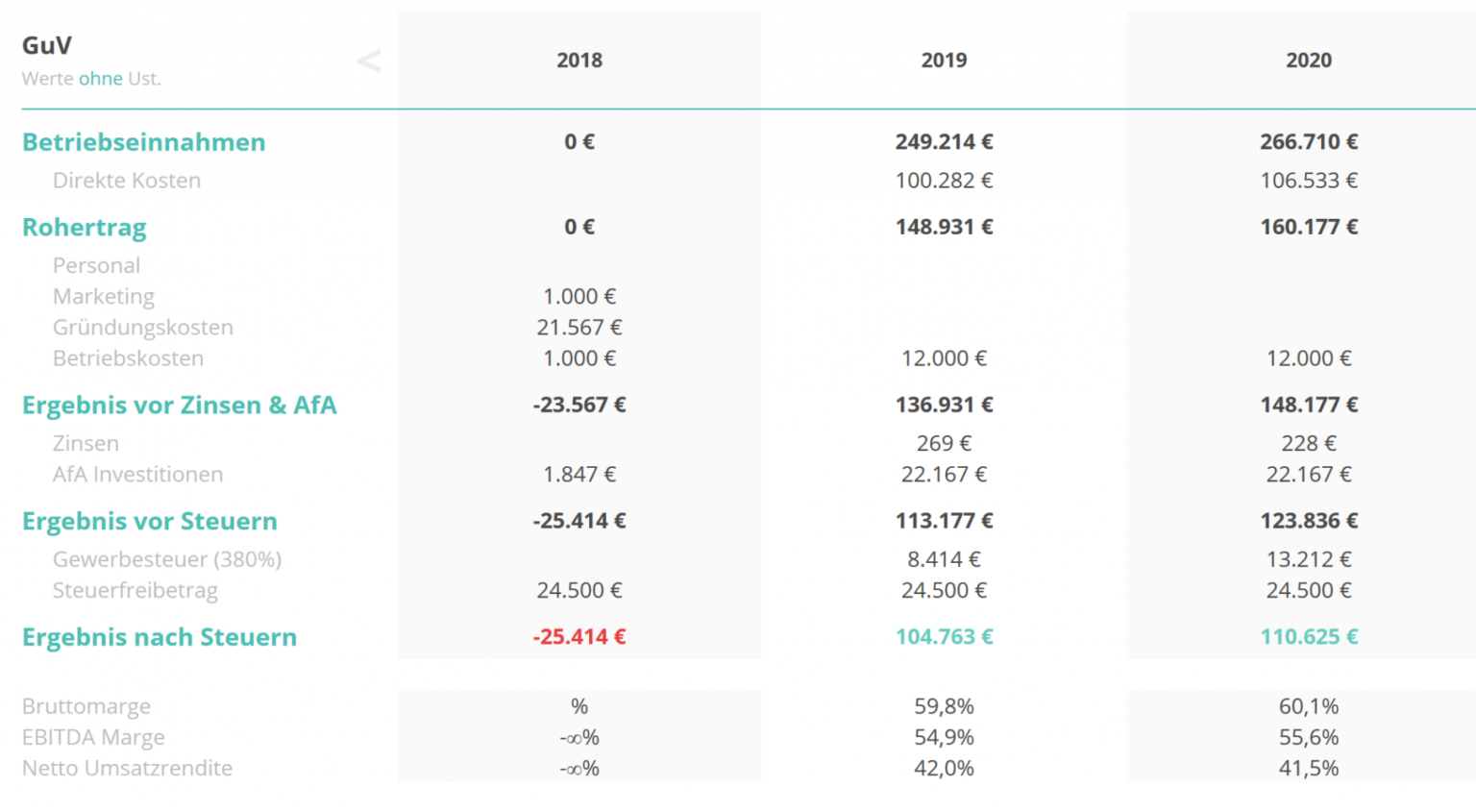
Task: Click the Direkte Kosten row label
Action: click(x=127, y=181)
